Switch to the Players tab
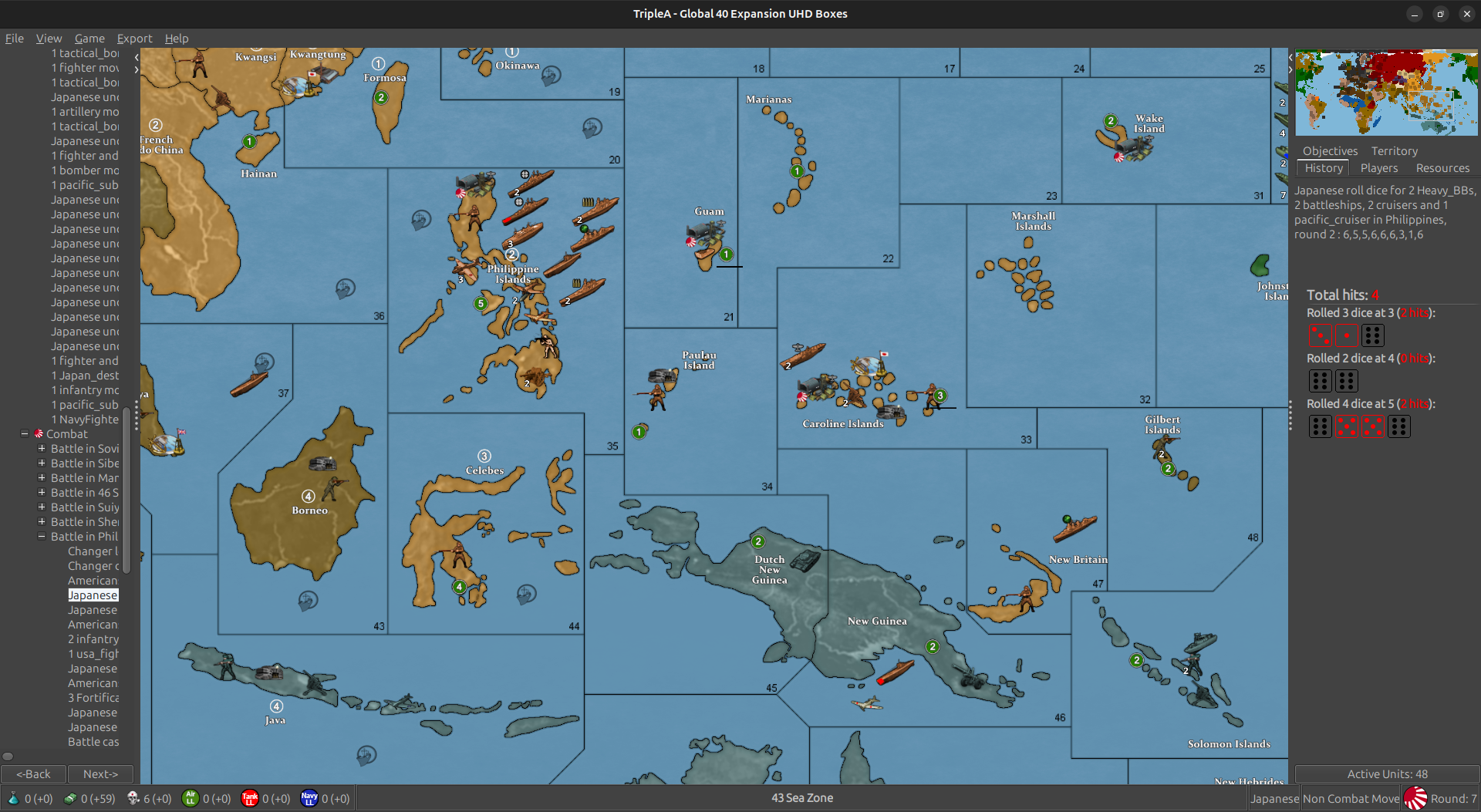This screenshot has width=1481, height=812. click(x=1378, y=167)
